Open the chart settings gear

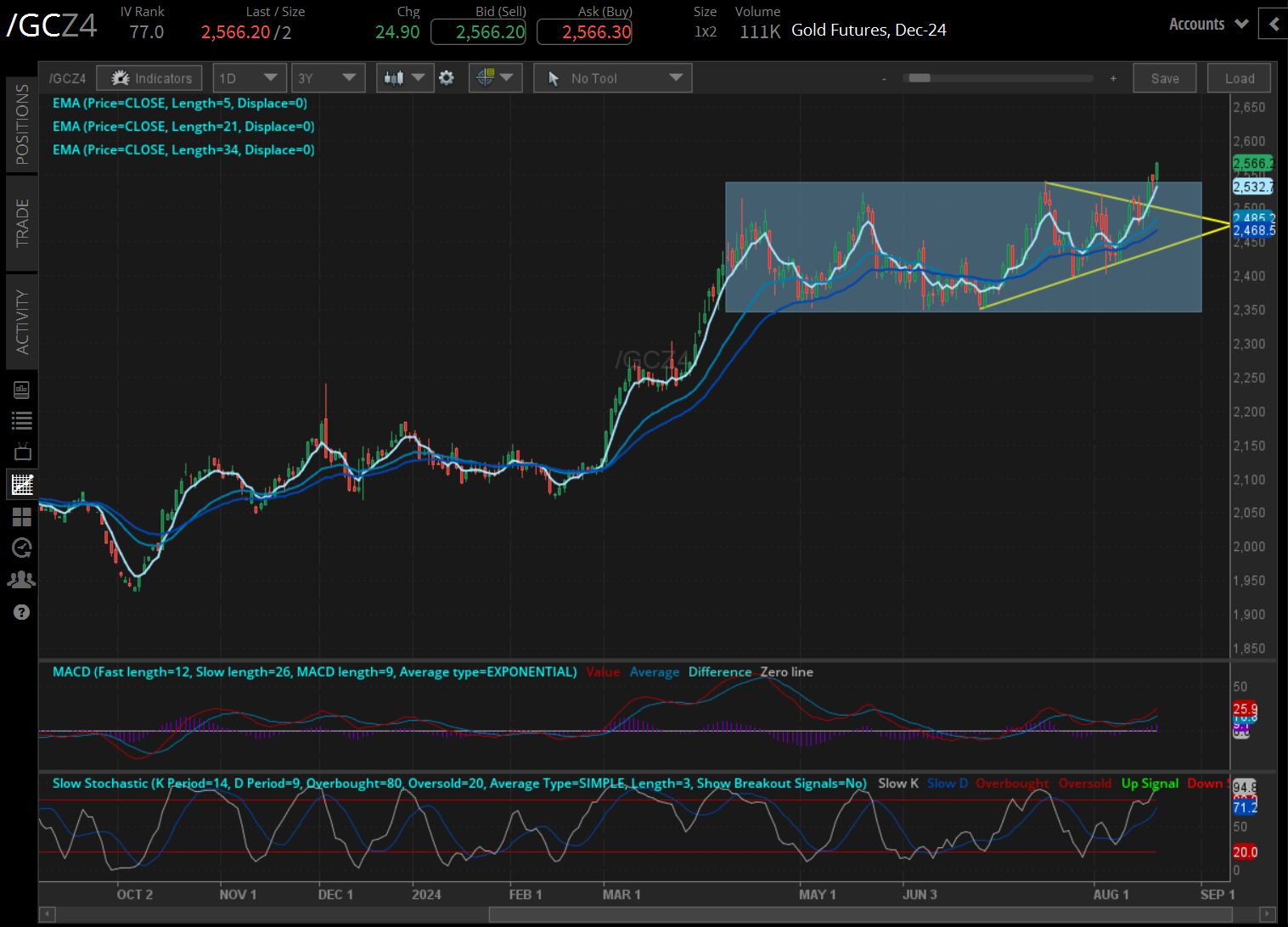coord(447,78)
